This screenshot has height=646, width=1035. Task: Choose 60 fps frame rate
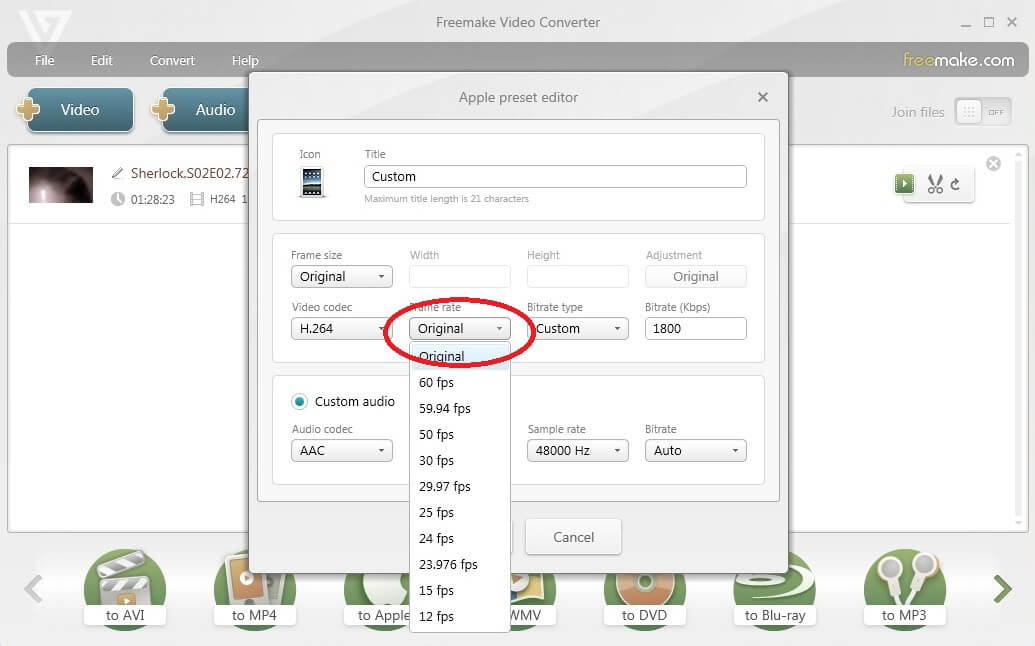[460, 383]
